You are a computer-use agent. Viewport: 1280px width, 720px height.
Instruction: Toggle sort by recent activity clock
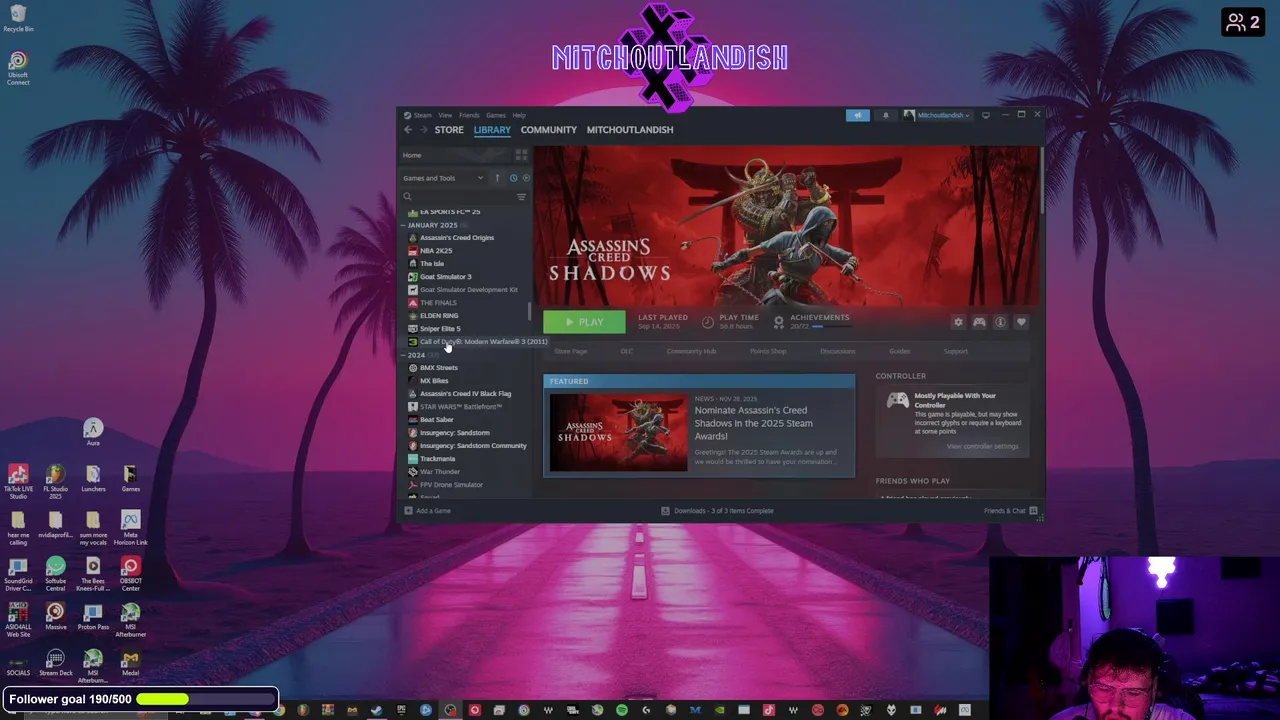pos(513,178)
